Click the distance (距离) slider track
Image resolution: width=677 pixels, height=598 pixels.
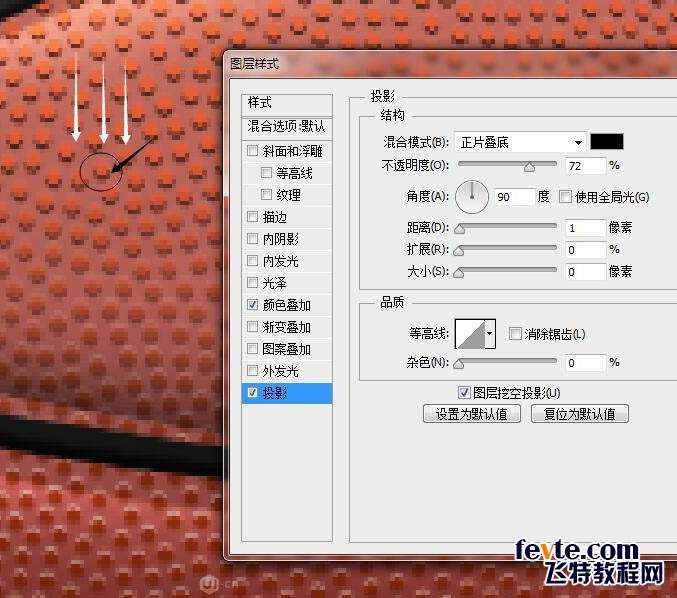coord(508,228)
